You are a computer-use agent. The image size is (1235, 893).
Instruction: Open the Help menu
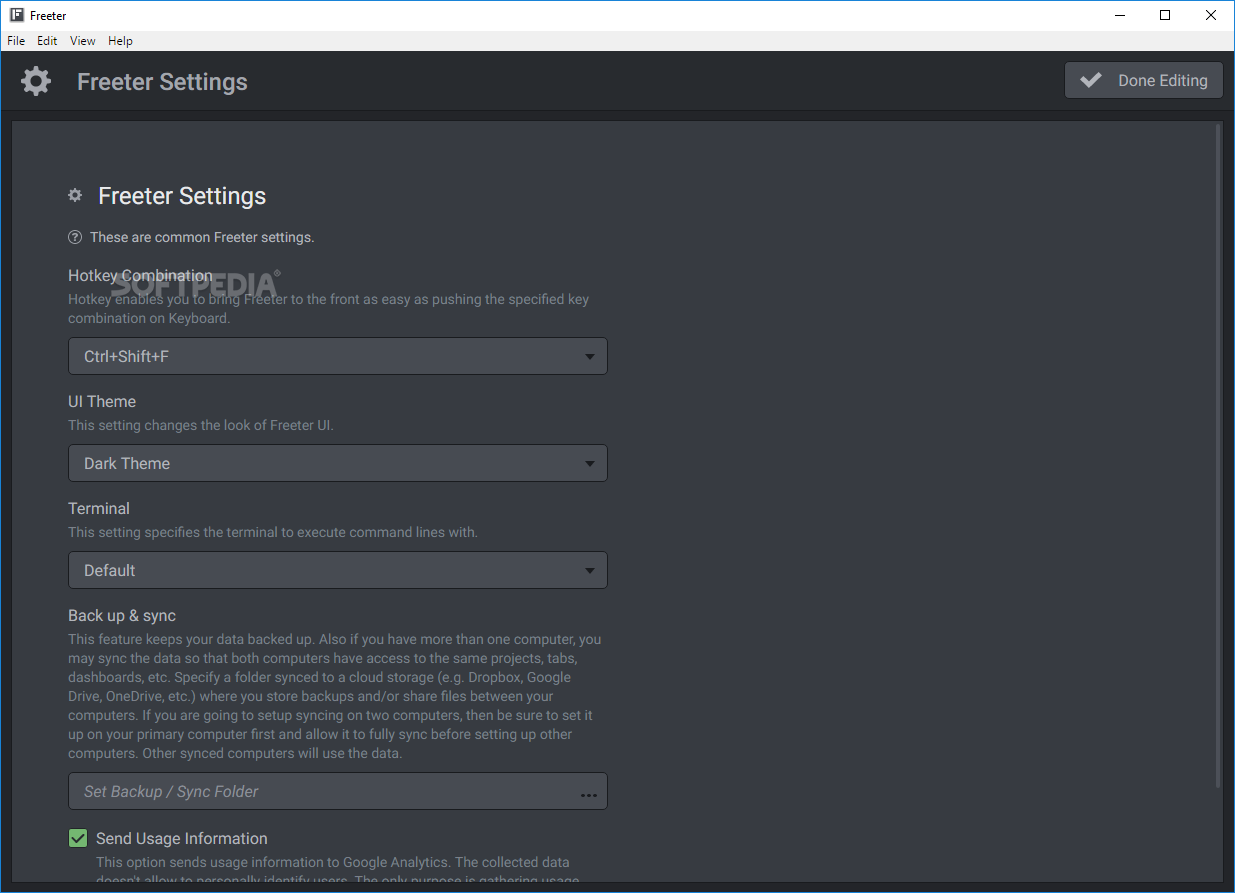(120, 41)
